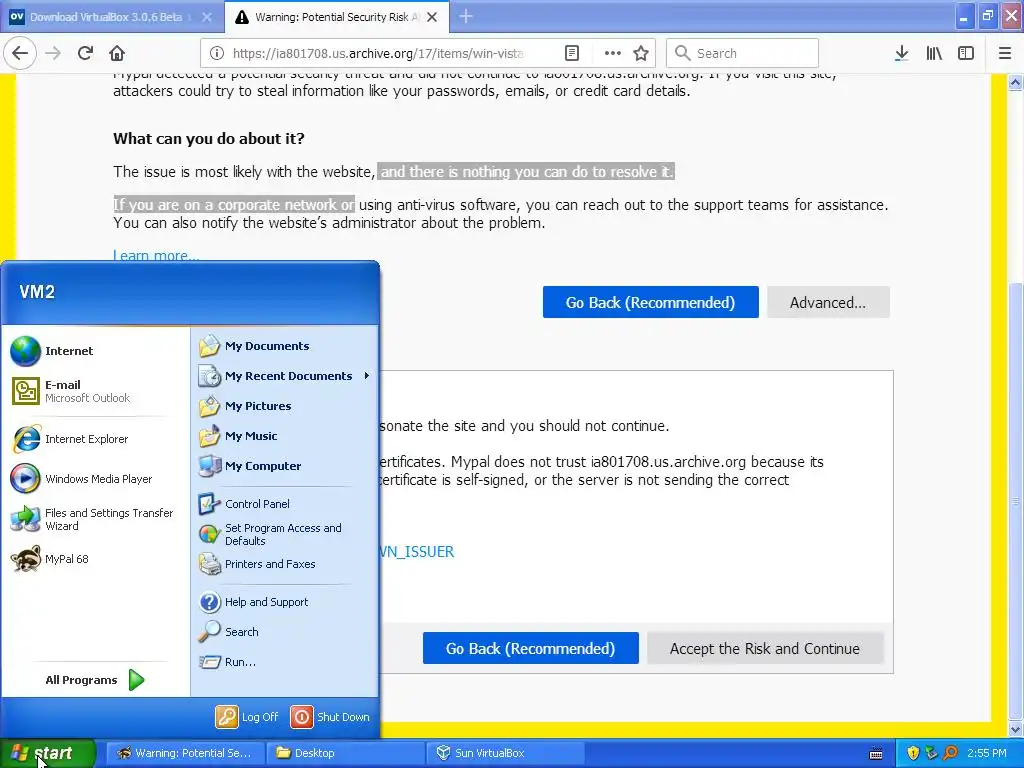Viewport: 1024px width, 768px height.
Task: Open the downloads panel
Action: pos(901,53)
